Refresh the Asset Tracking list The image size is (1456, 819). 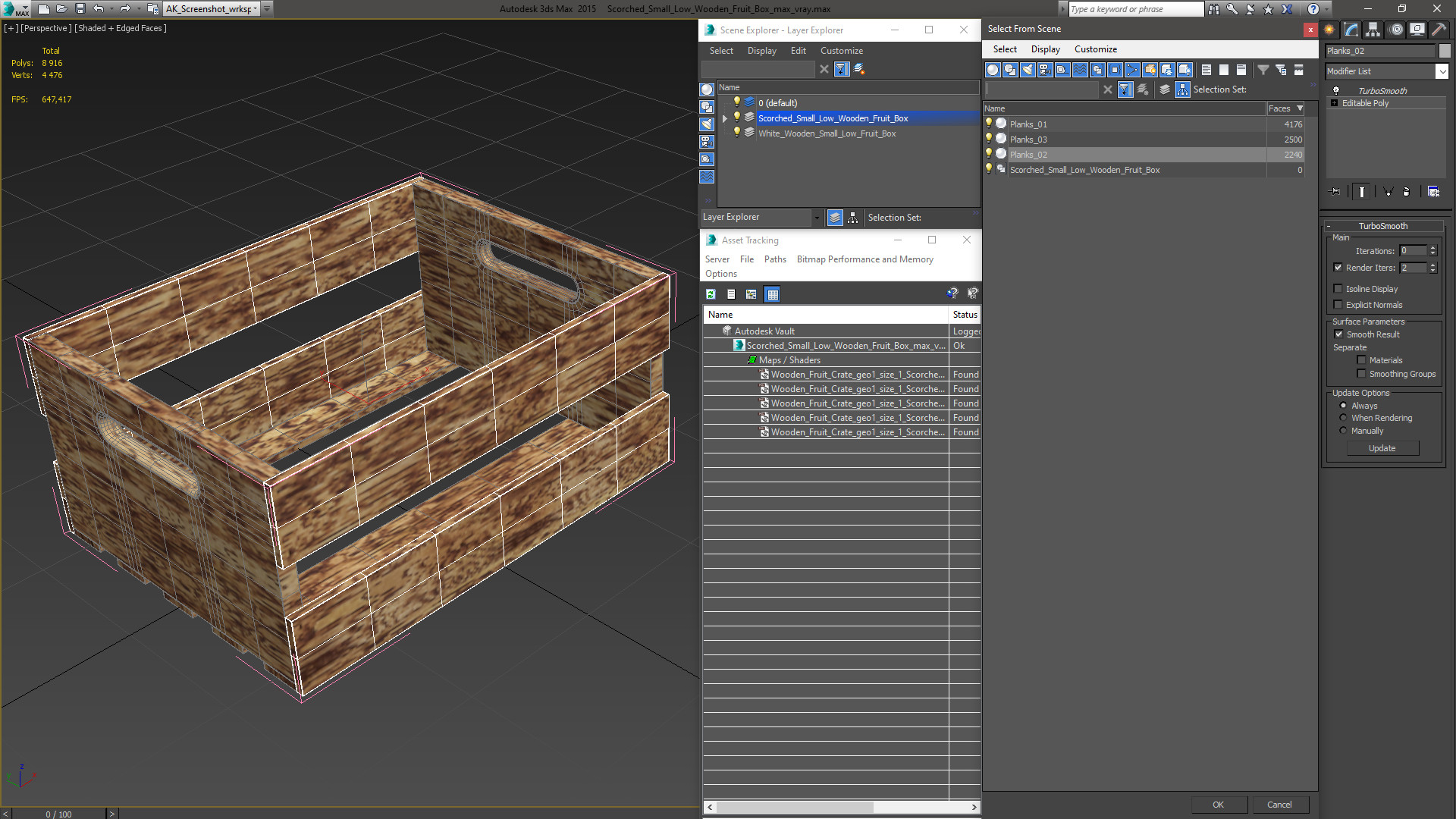[x=711, y=294]
